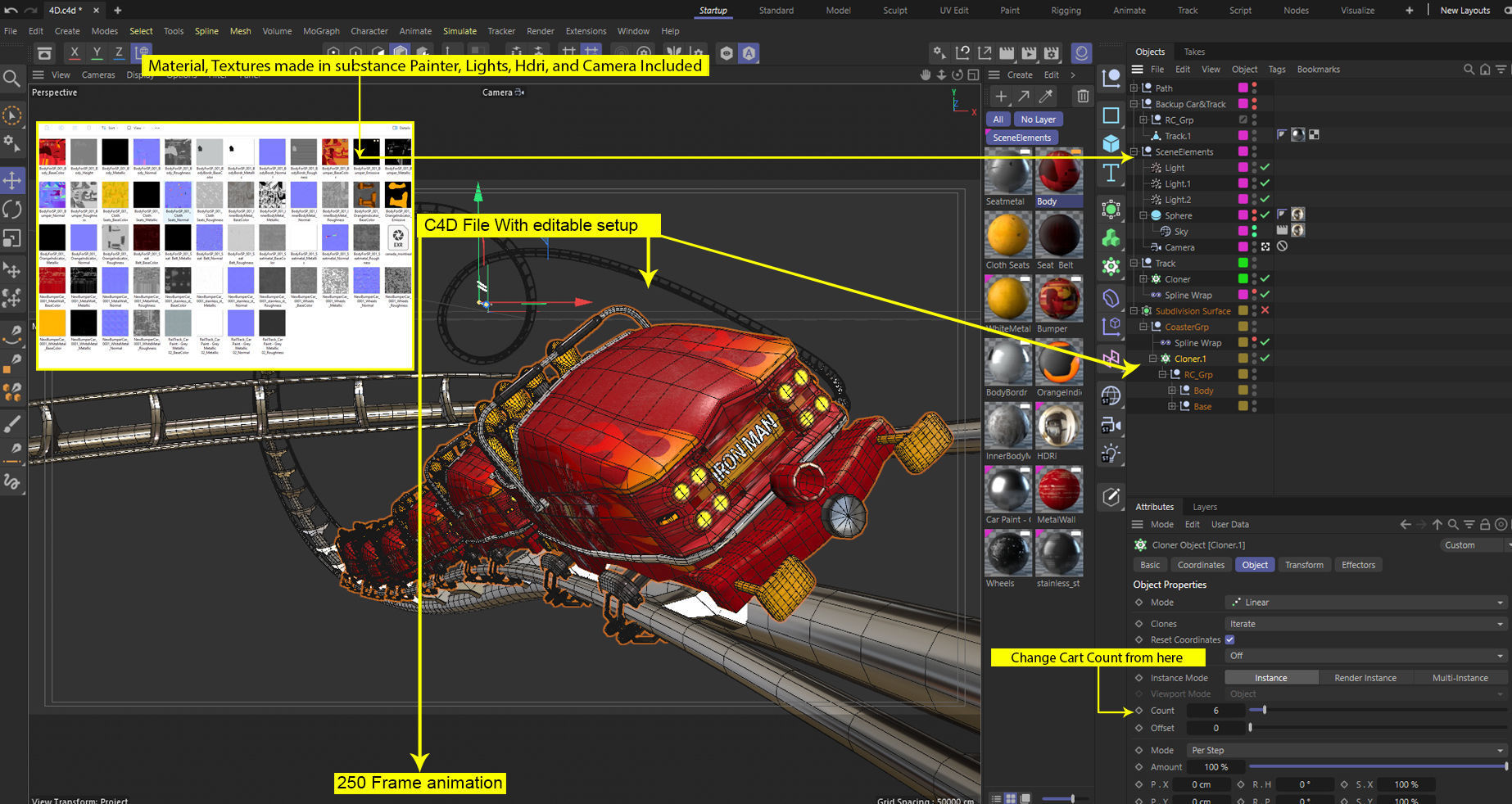Click the Count value input field

[1216, 710]
